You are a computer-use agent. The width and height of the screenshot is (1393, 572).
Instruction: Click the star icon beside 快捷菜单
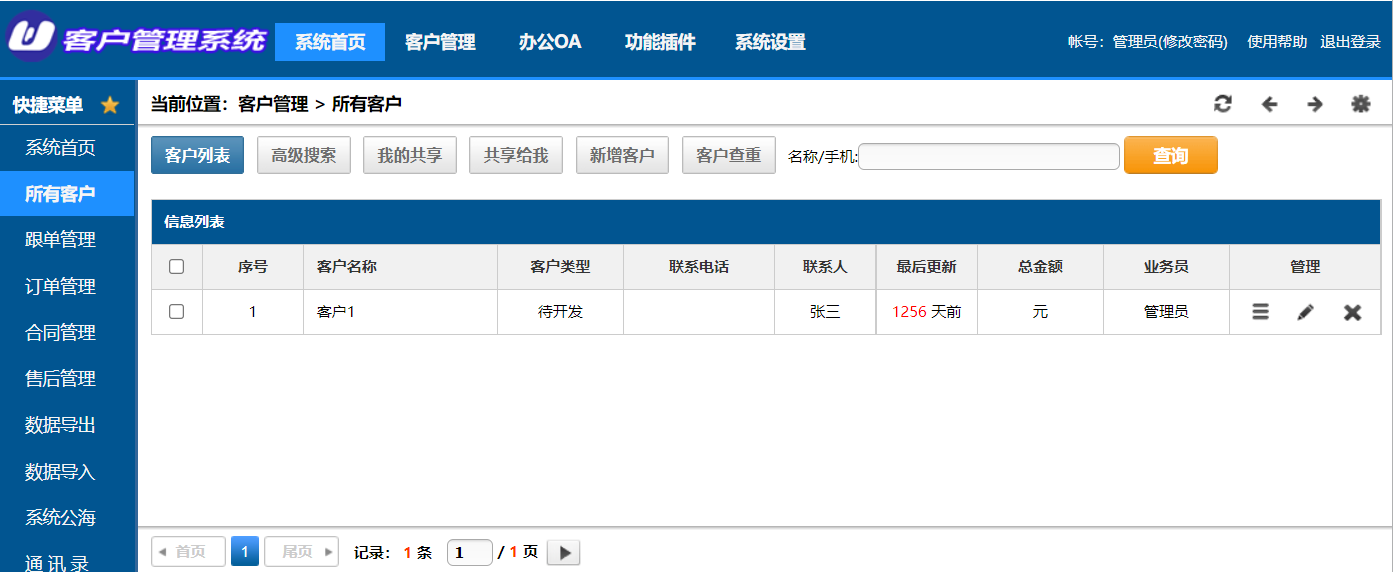(x=110, y=105)
